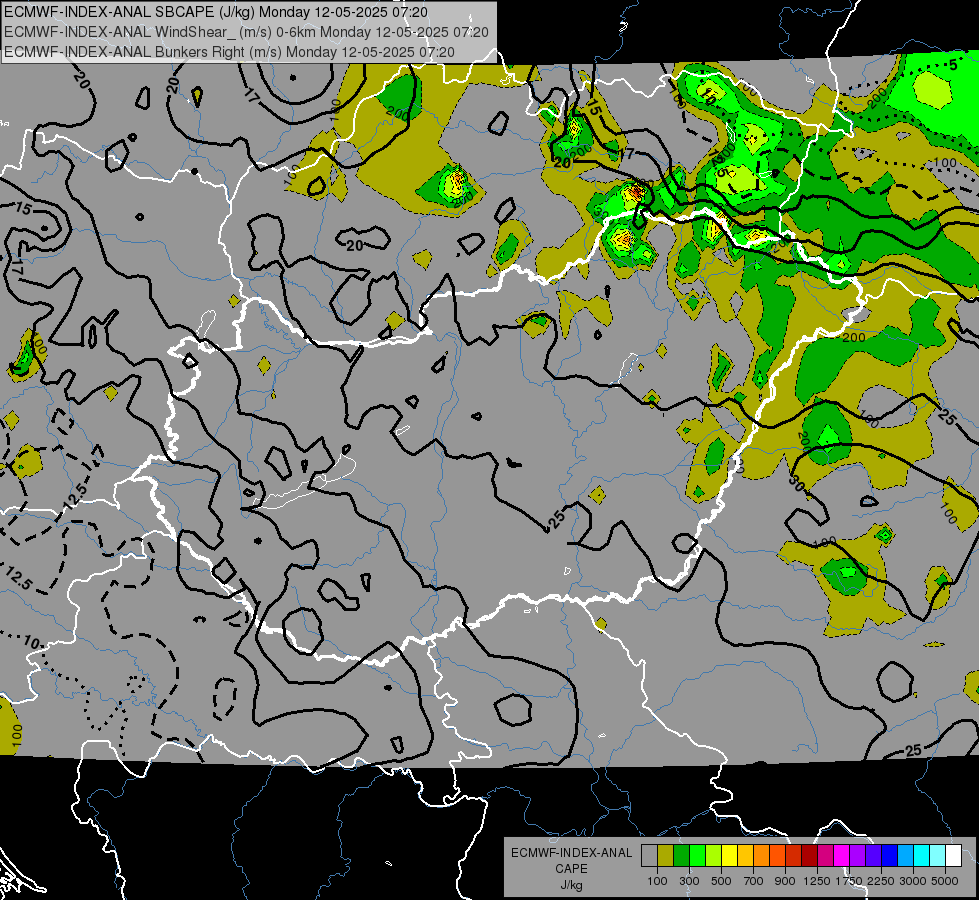
Task: Click the 5000 legend scale value
Action: (x=945, y=881)
